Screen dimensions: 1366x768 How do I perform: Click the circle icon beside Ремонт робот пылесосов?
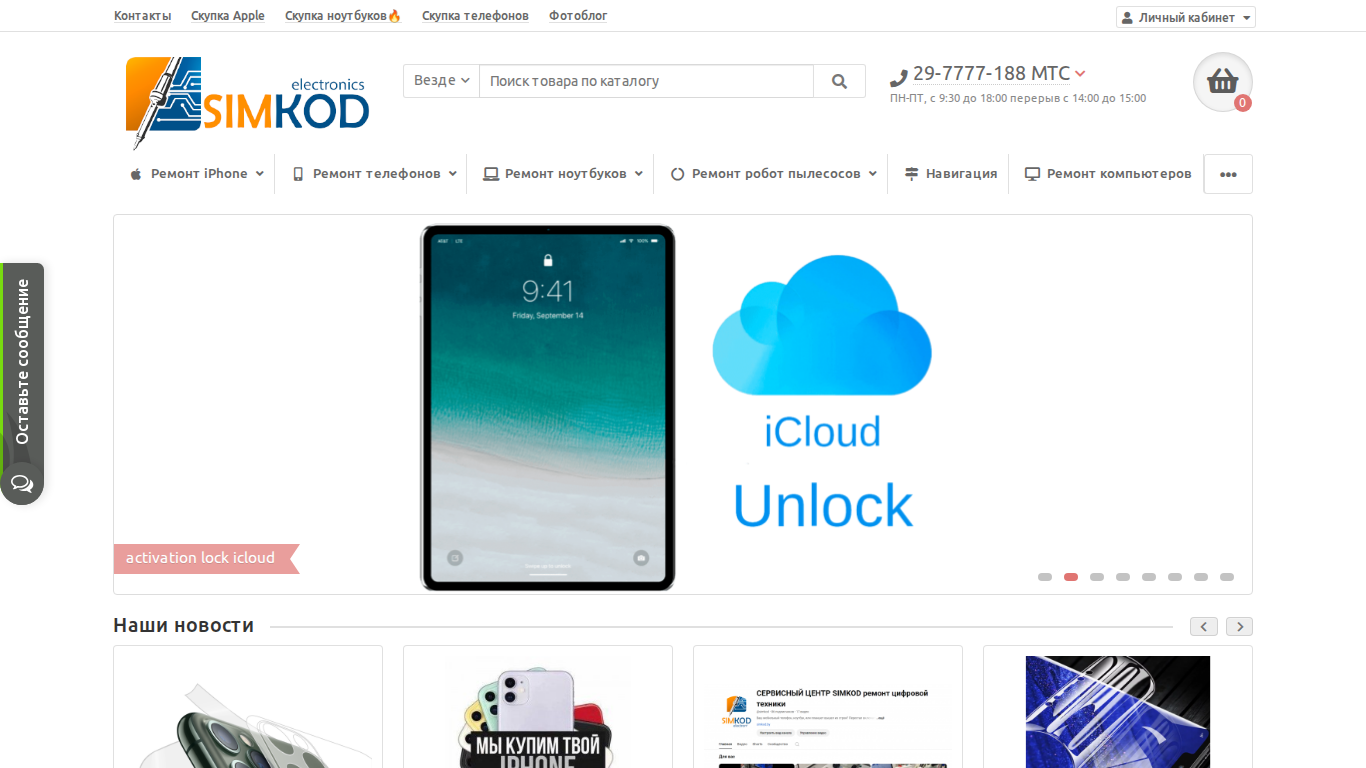[677, 174]
